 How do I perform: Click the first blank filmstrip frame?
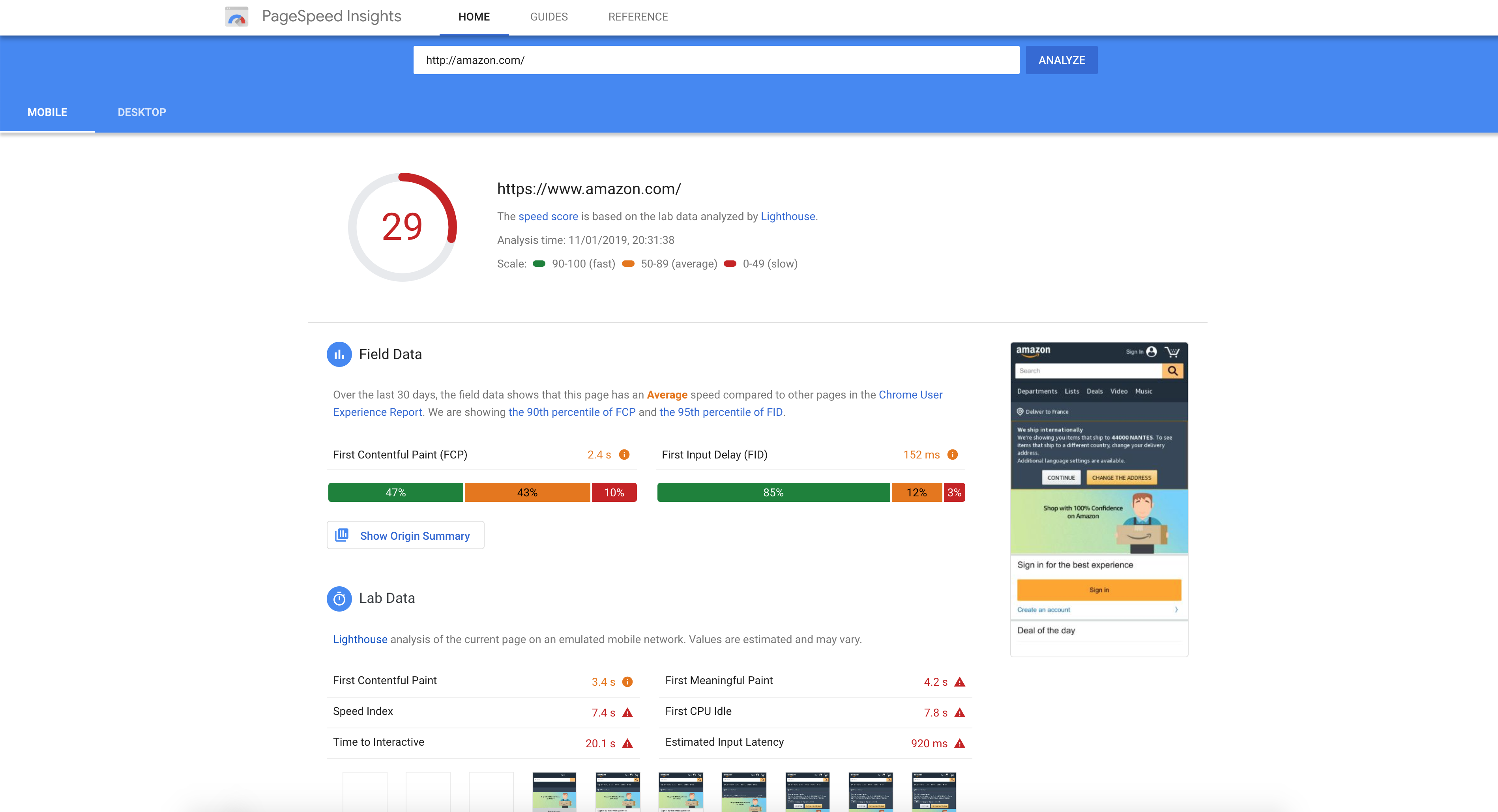[x=365, y=791]
